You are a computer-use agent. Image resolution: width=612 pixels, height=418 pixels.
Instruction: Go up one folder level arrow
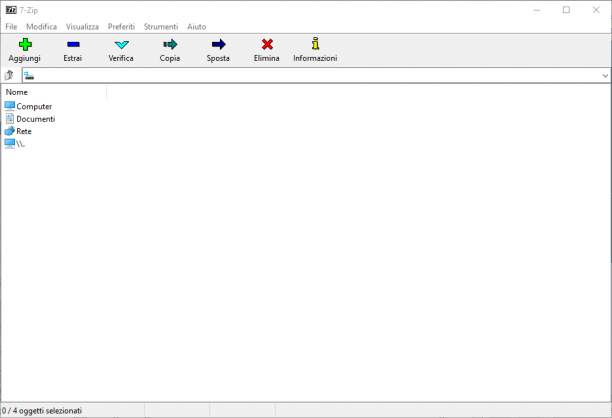(x=9, y=75)
